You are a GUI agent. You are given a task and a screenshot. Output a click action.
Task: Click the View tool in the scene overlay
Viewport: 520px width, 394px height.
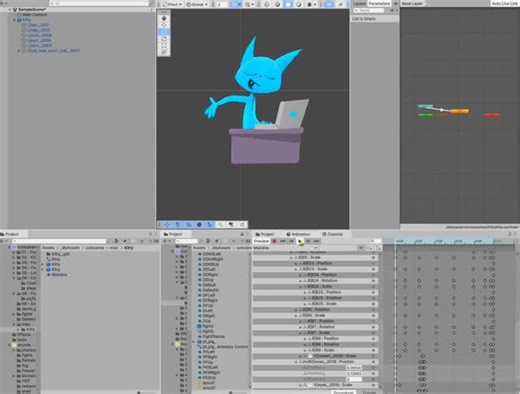[x=164, y=18]
